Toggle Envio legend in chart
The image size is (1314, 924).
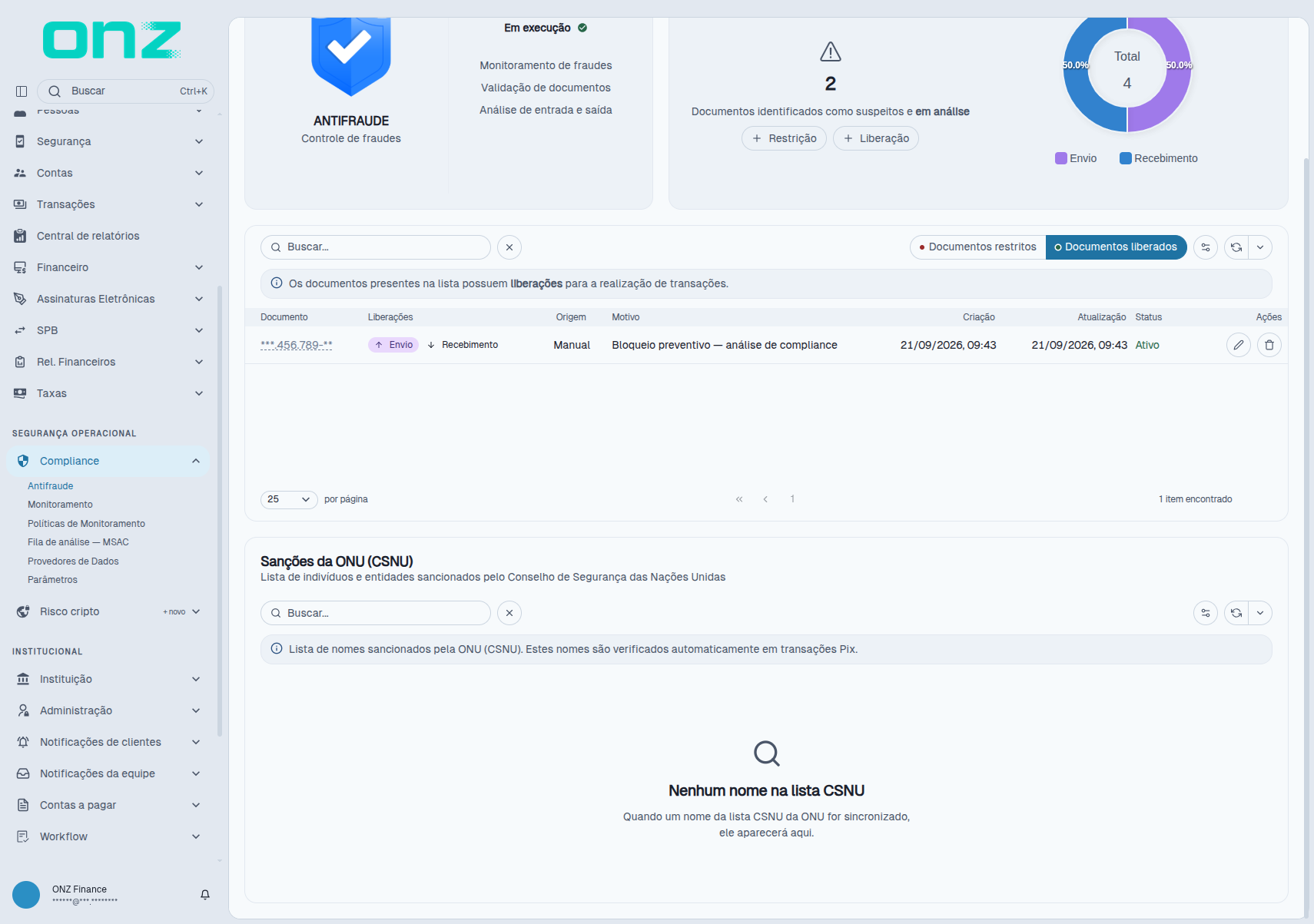point(1076,158)
